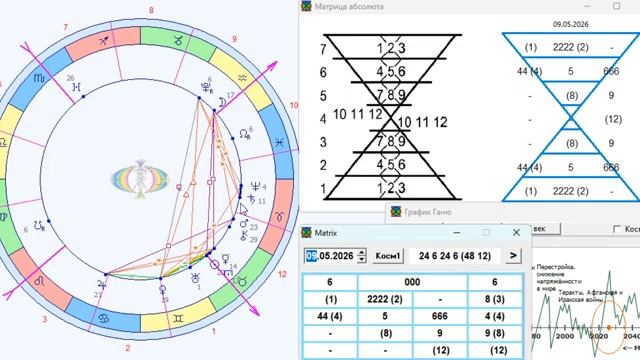
Task: Click the 09.05.2026 date above the blue hourglass
Action: [x=571, y=24]
